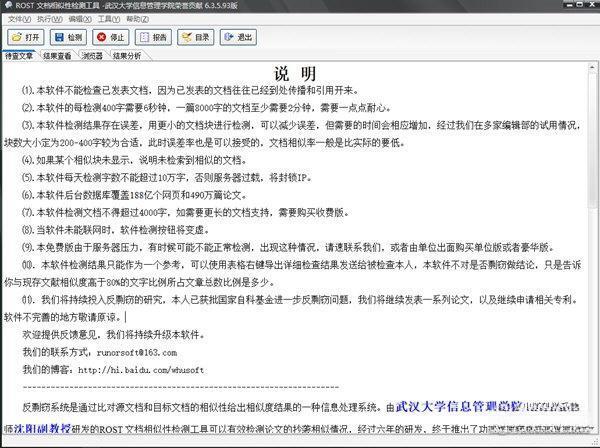Click the 说明 heading text
Screen dimensions: 600x448
(x=295, y=73)
